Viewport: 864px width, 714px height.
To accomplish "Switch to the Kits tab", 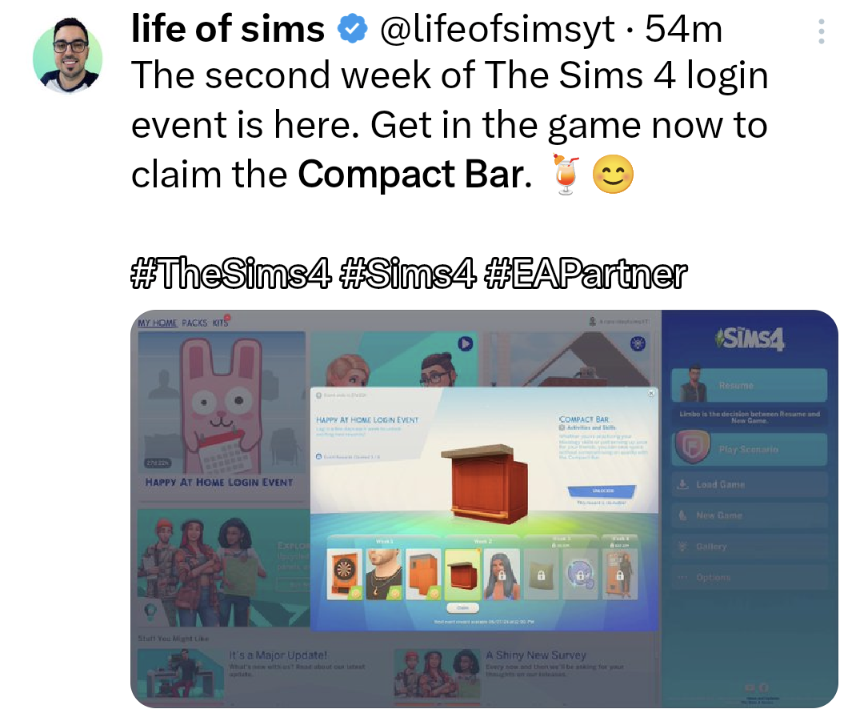I will point(220,323).
